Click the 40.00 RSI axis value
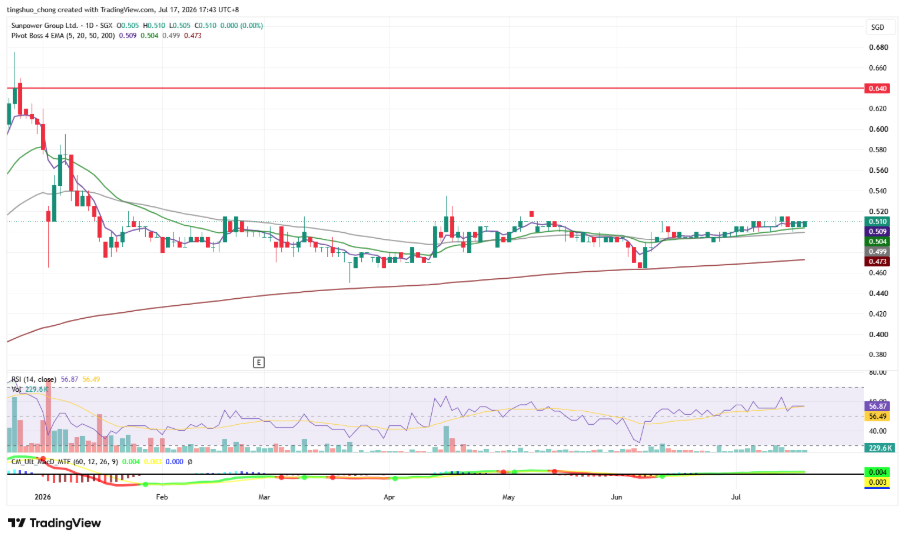Viewport: 907px width, 541px height. 878,431
